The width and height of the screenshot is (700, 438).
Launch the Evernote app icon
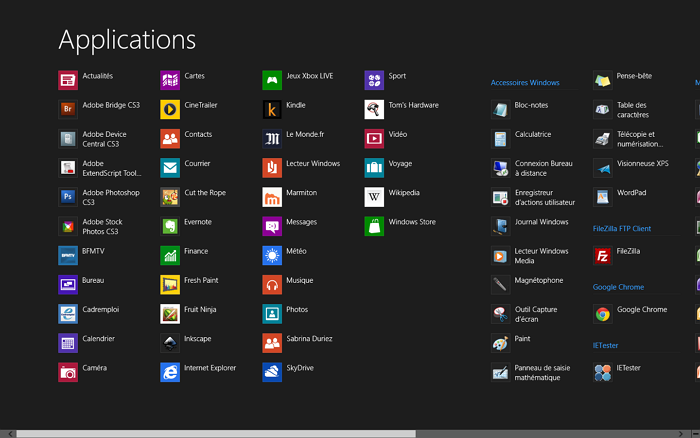click(x=170, y=226)
